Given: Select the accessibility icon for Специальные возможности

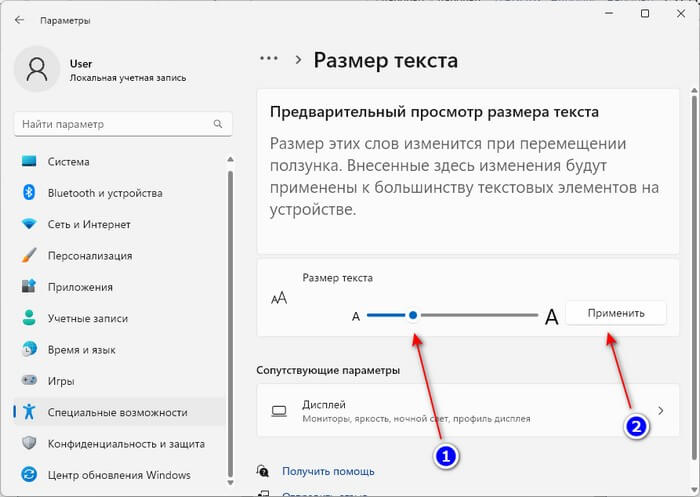Looking at the screenshot, I should [29, 412].
